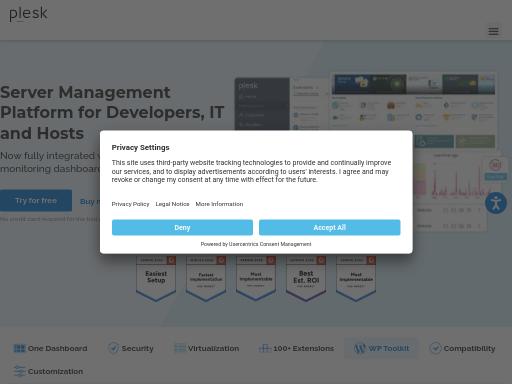Click the Fastest Implementation badge
512x384 pixels.
pos(206,278)
